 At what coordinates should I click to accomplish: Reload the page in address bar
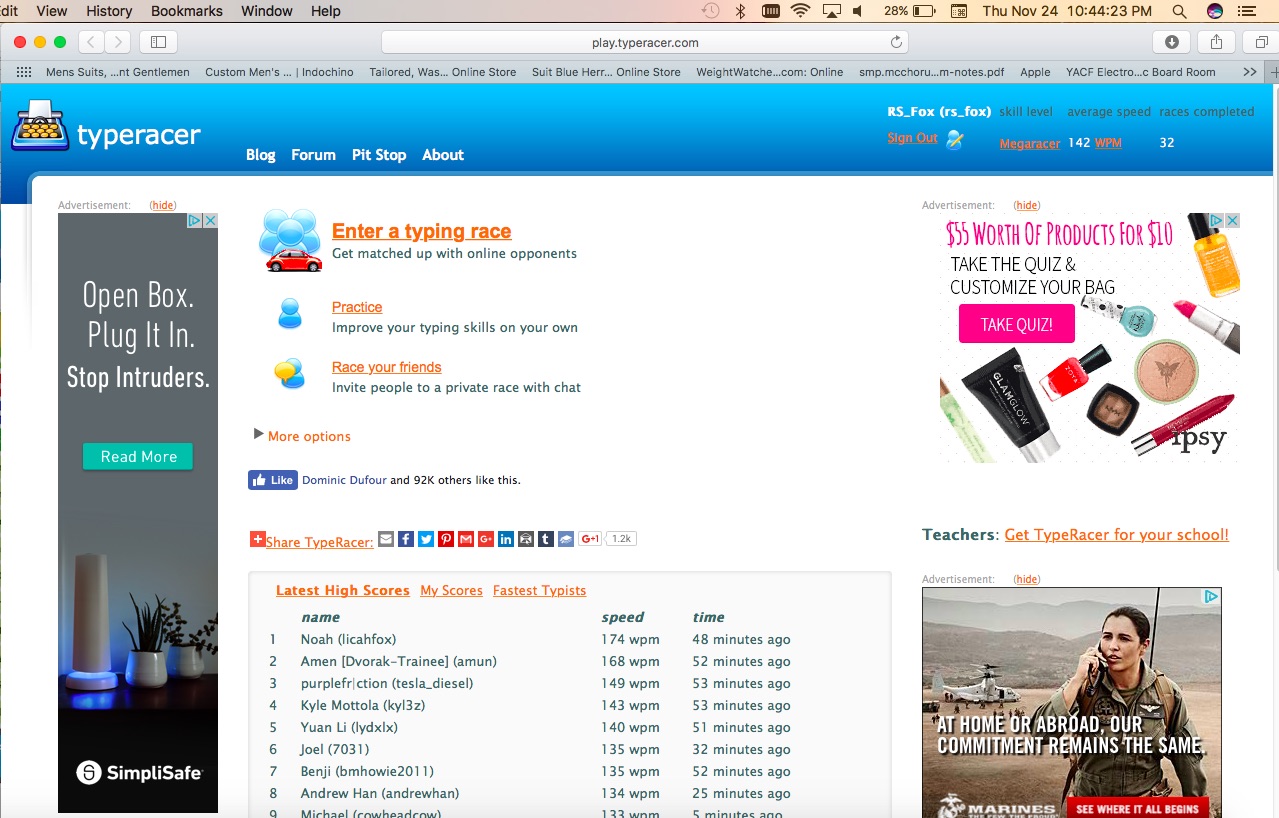point(896,42)
